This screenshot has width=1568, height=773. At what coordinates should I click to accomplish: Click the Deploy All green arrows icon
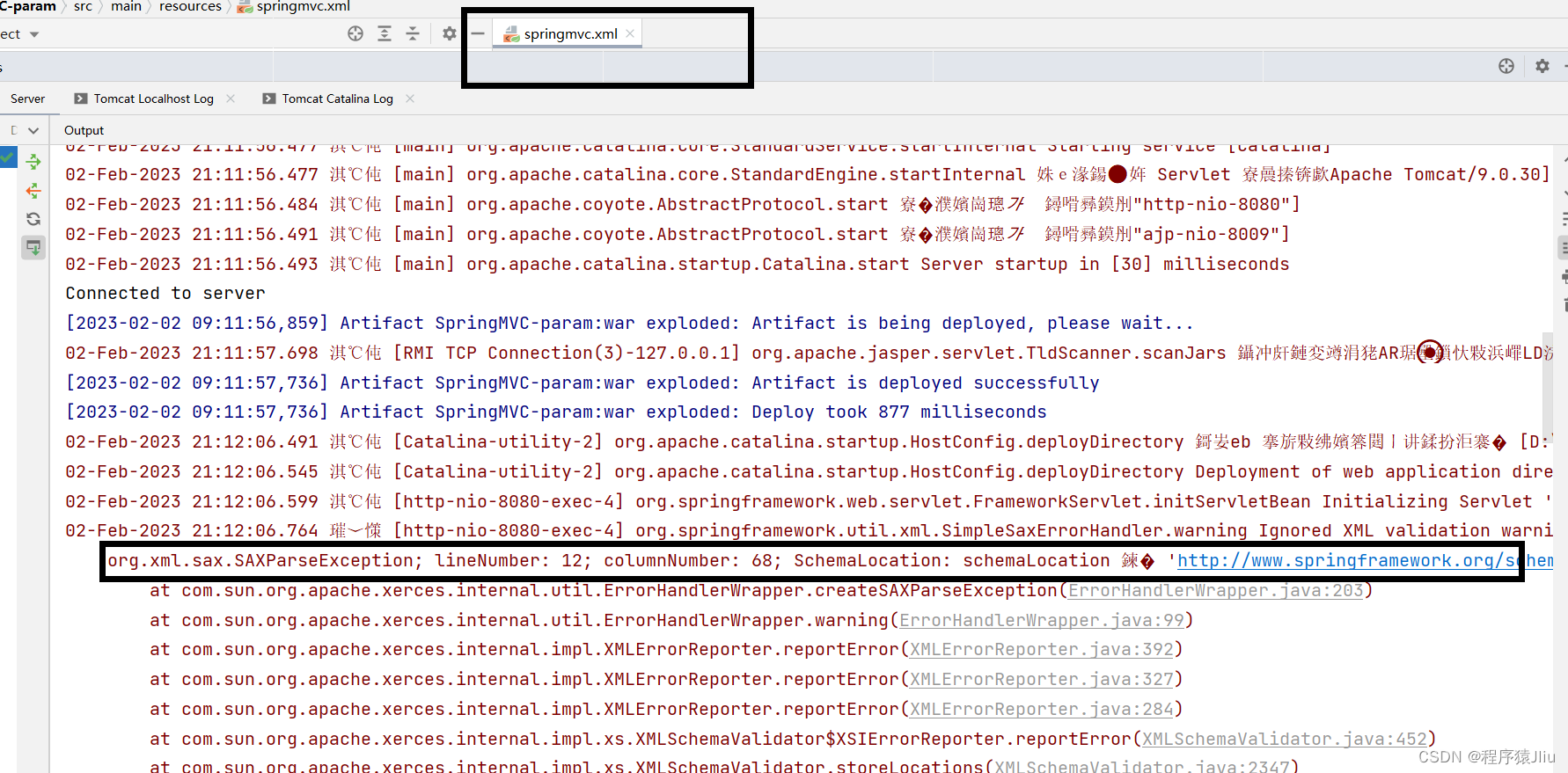pyautogui.click(x=33, y=162)
